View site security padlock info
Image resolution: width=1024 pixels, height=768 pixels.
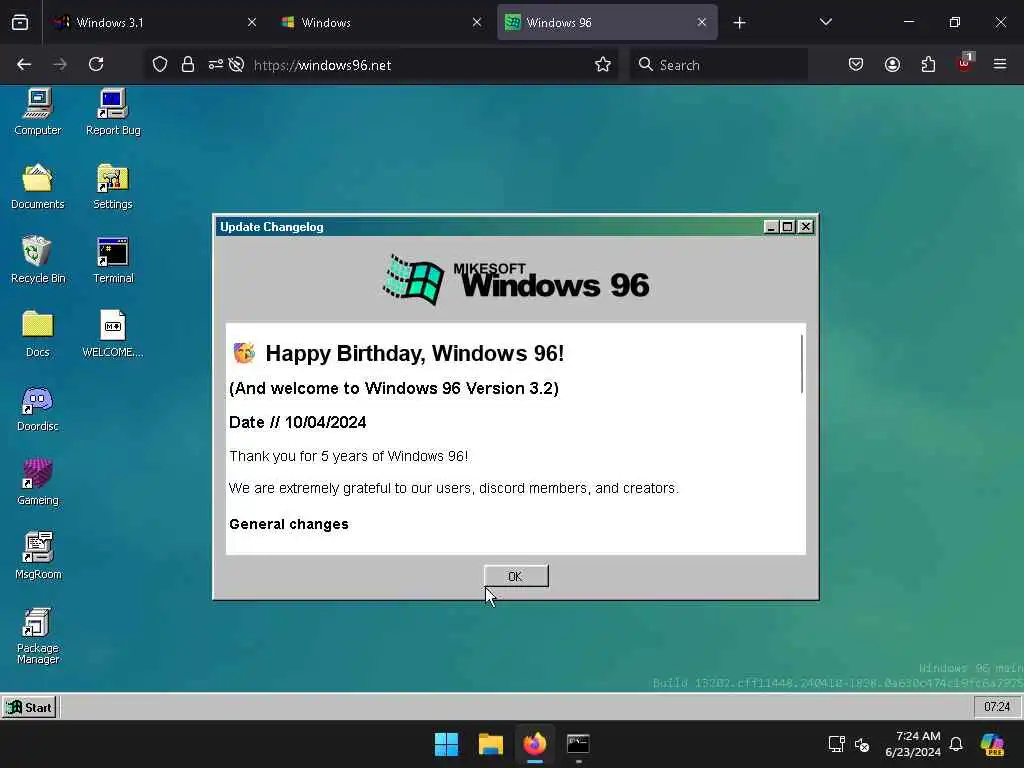pos(188,64)
